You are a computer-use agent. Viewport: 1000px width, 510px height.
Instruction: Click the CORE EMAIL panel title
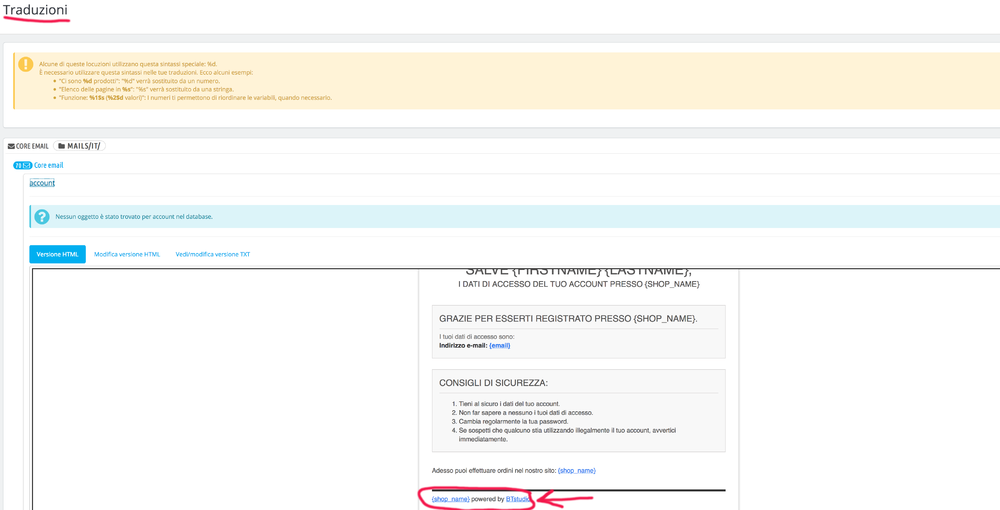(x=32, y=146)
